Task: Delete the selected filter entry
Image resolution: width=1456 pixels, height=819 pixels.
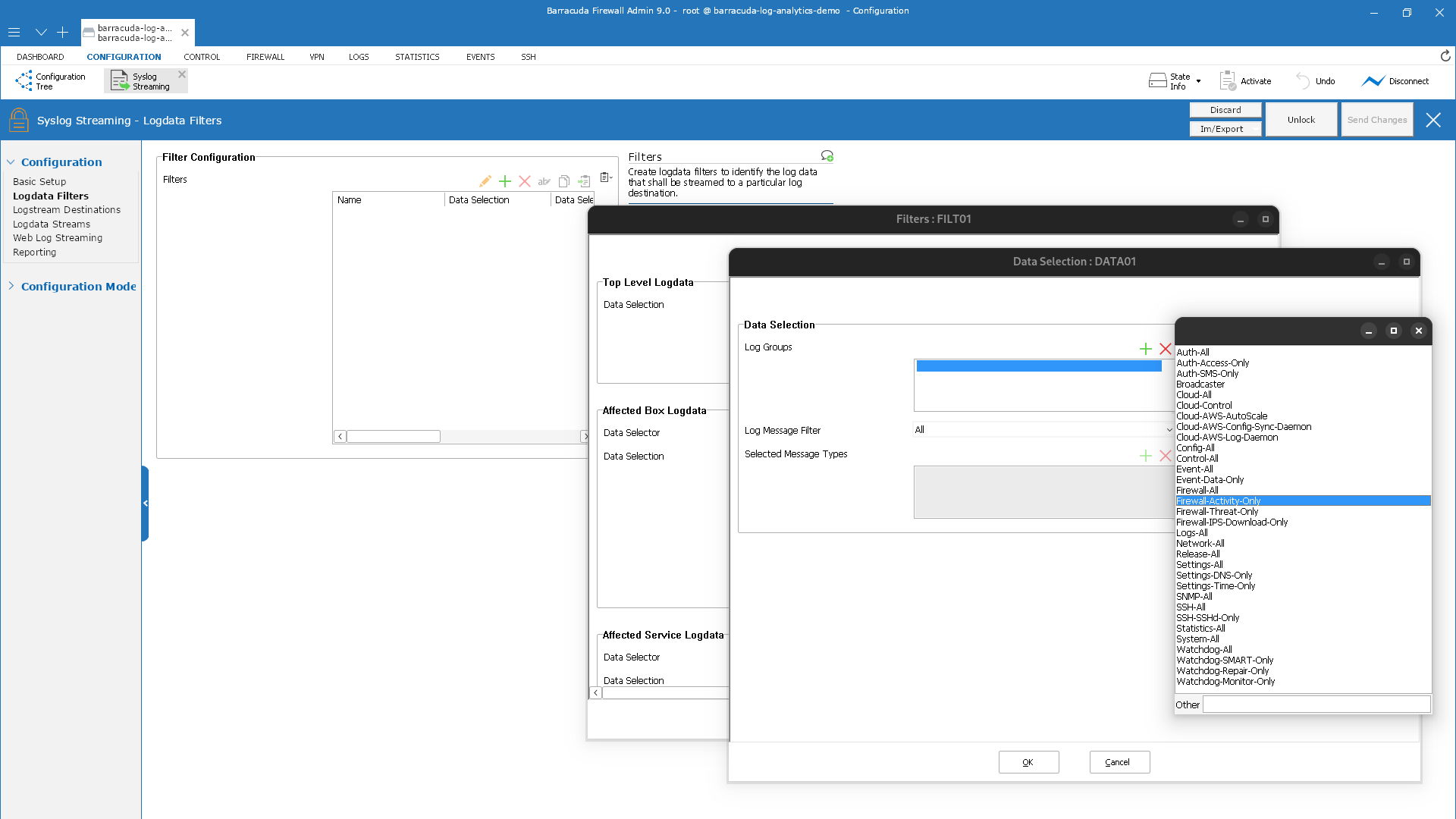Action: [x=525, y=181]
